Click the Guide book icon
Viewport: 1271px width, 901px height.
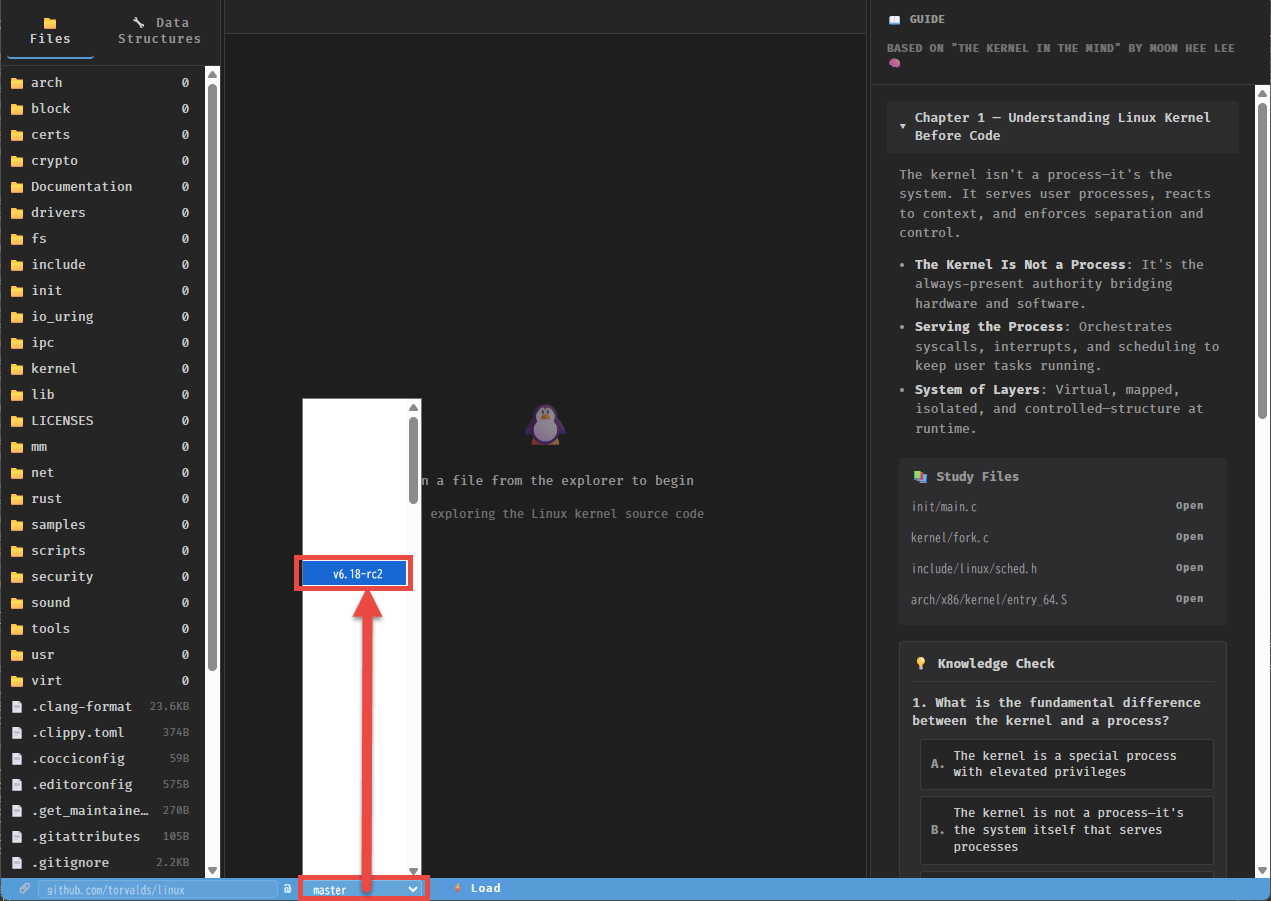pyautogui.click(x=894, y=20)
